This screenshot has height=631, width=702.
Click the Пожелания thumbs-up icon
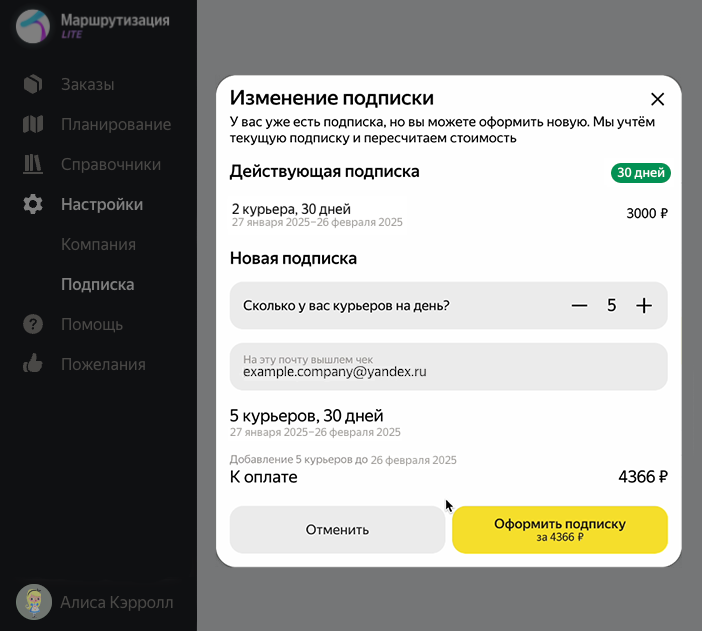click(33, 364)
